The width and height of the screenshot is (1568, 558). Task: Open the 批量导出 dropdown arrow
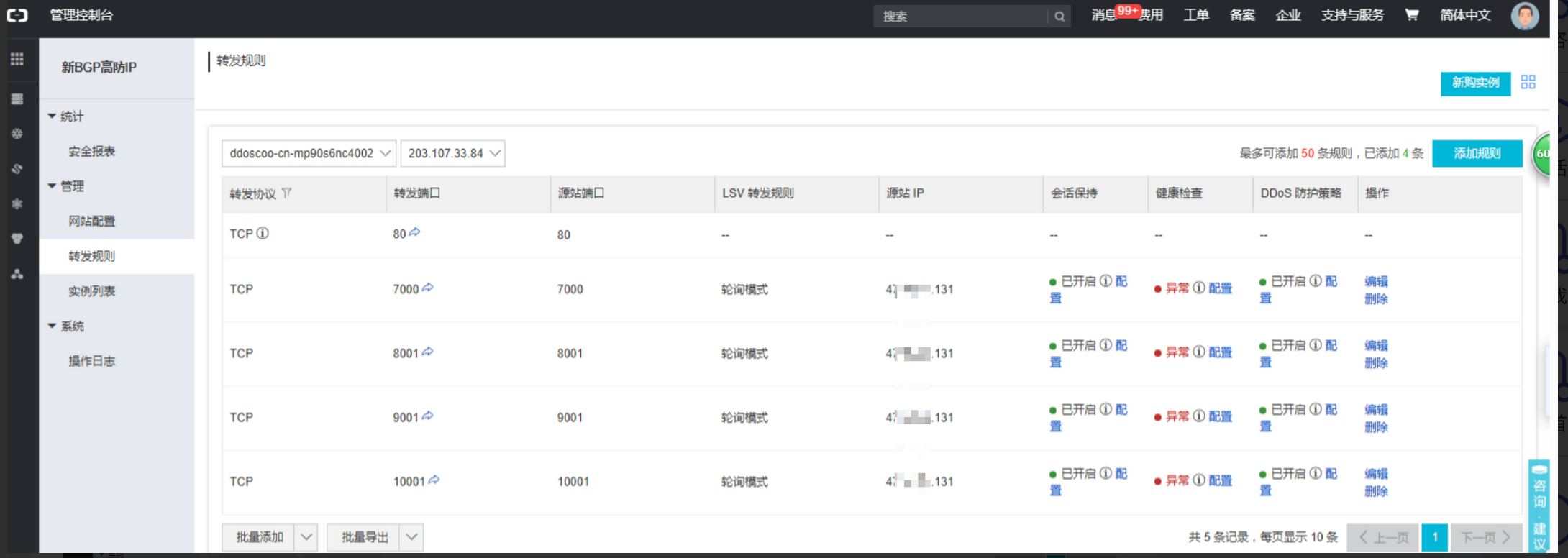pos(411,537)
